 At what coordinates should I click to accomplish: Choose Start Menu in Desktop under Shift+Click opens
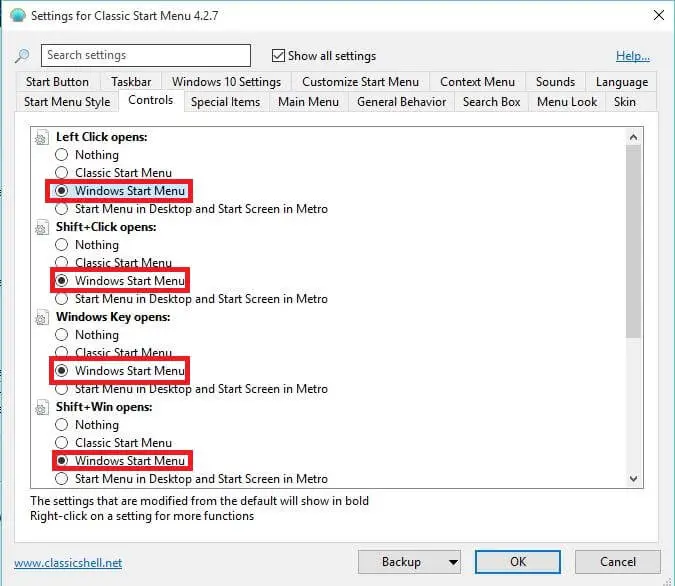(x=62, y=299)
